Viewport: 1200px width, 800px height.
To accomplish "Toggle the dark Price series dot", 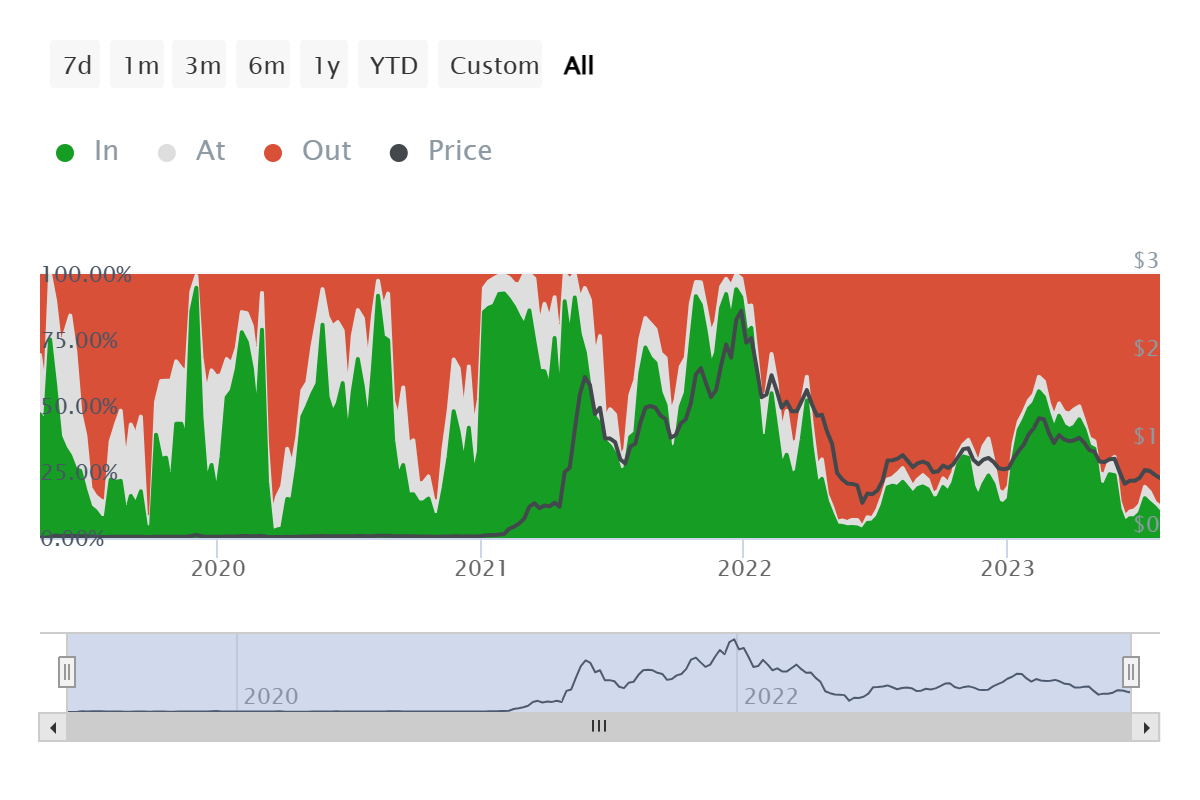I will pos(399,152).
